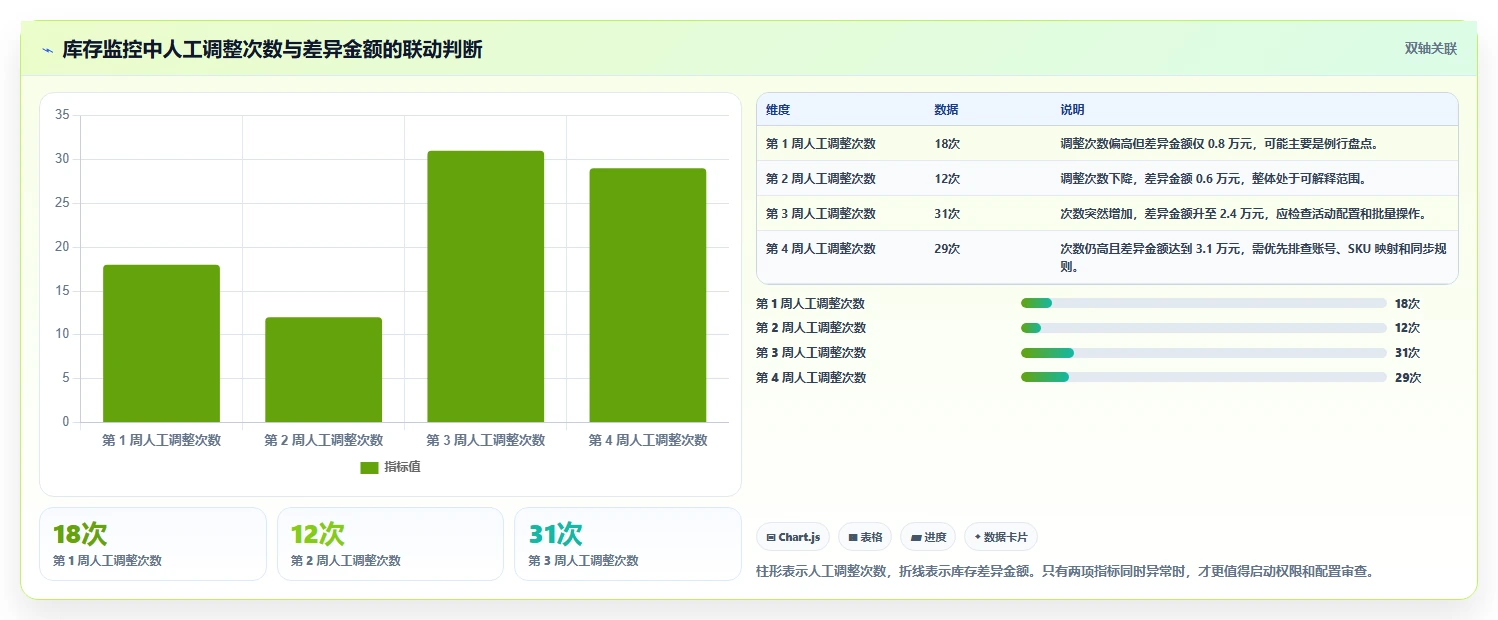This screenshot has width=1498, height=620.
Task: Click the 维度 column header
Action: 778,110
